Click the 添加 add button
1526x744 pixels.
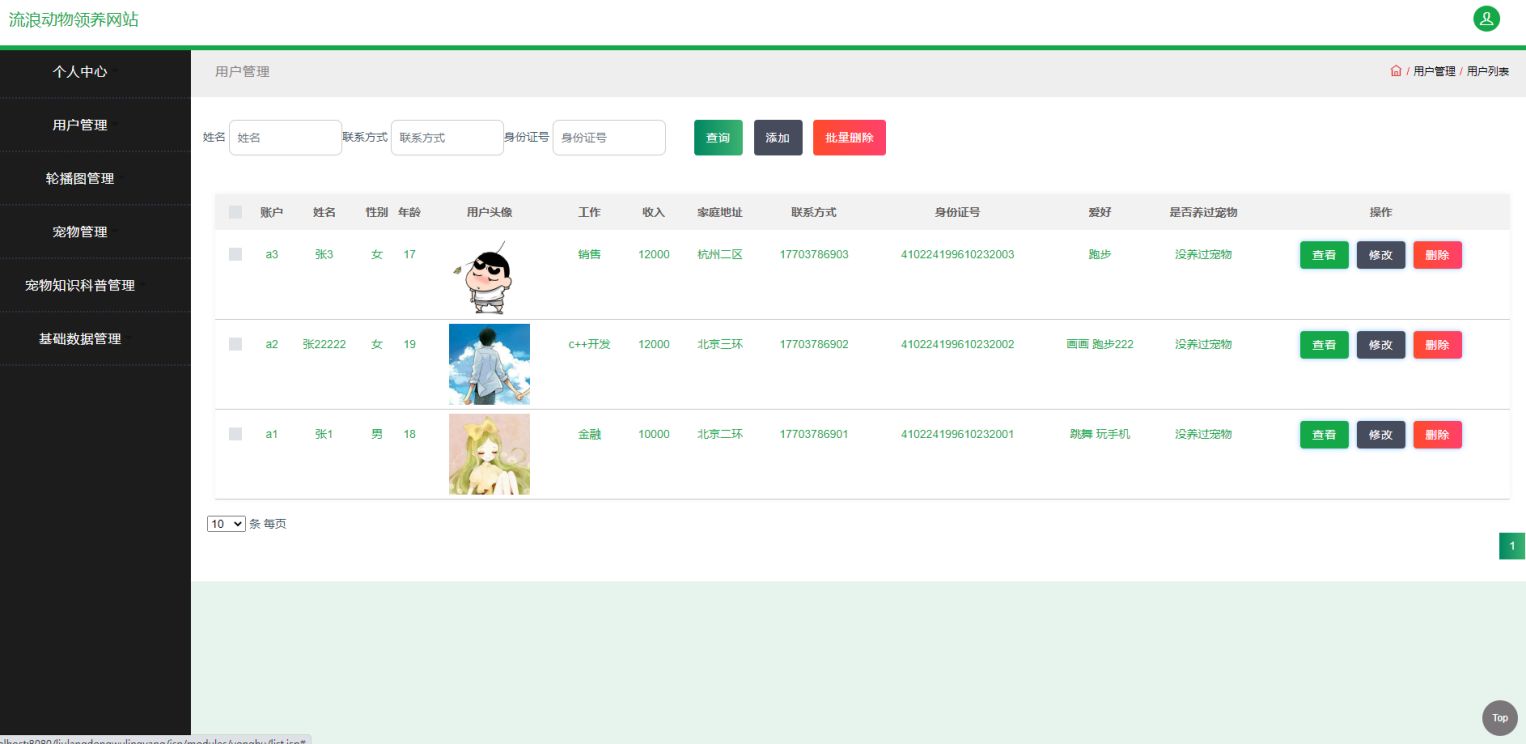click(778, 138)
